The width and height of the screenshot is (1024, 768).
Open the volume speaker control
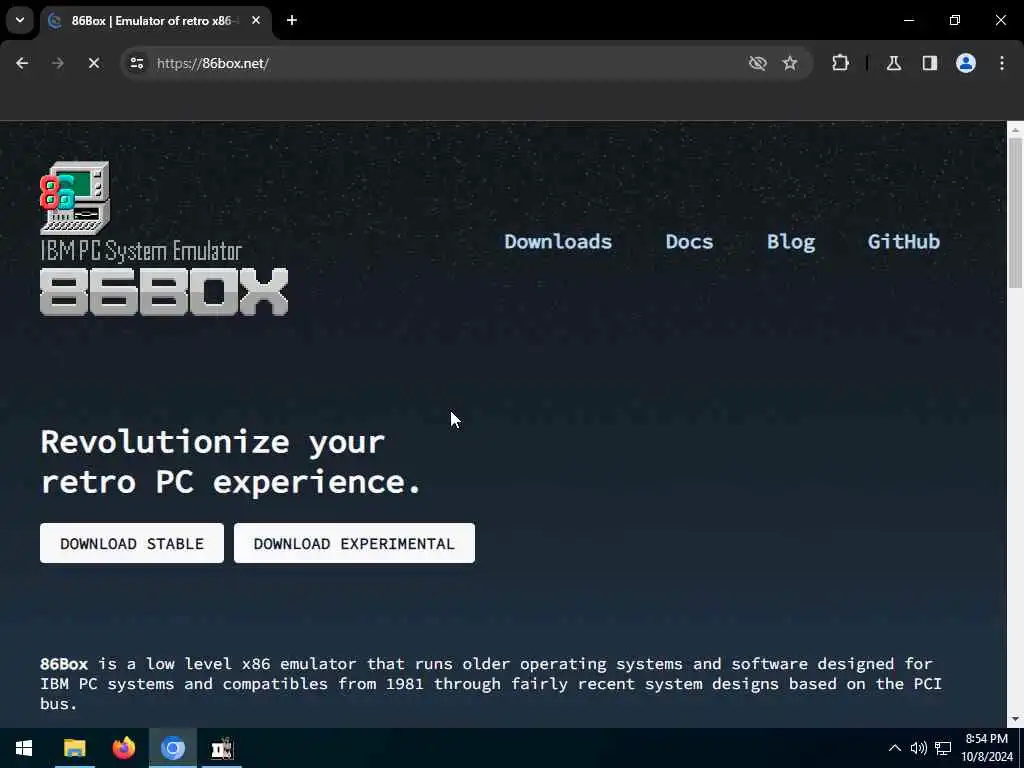[918, 748]
